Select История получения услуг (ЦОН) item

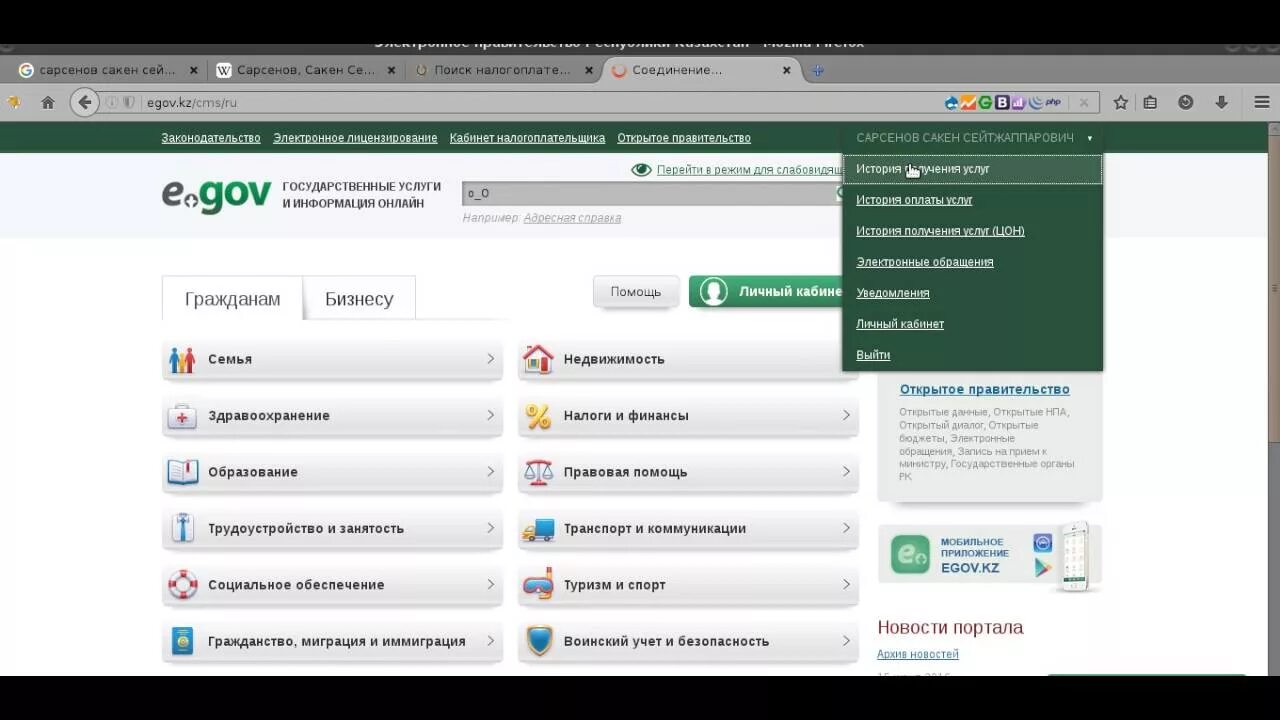[x=940, y=231]
